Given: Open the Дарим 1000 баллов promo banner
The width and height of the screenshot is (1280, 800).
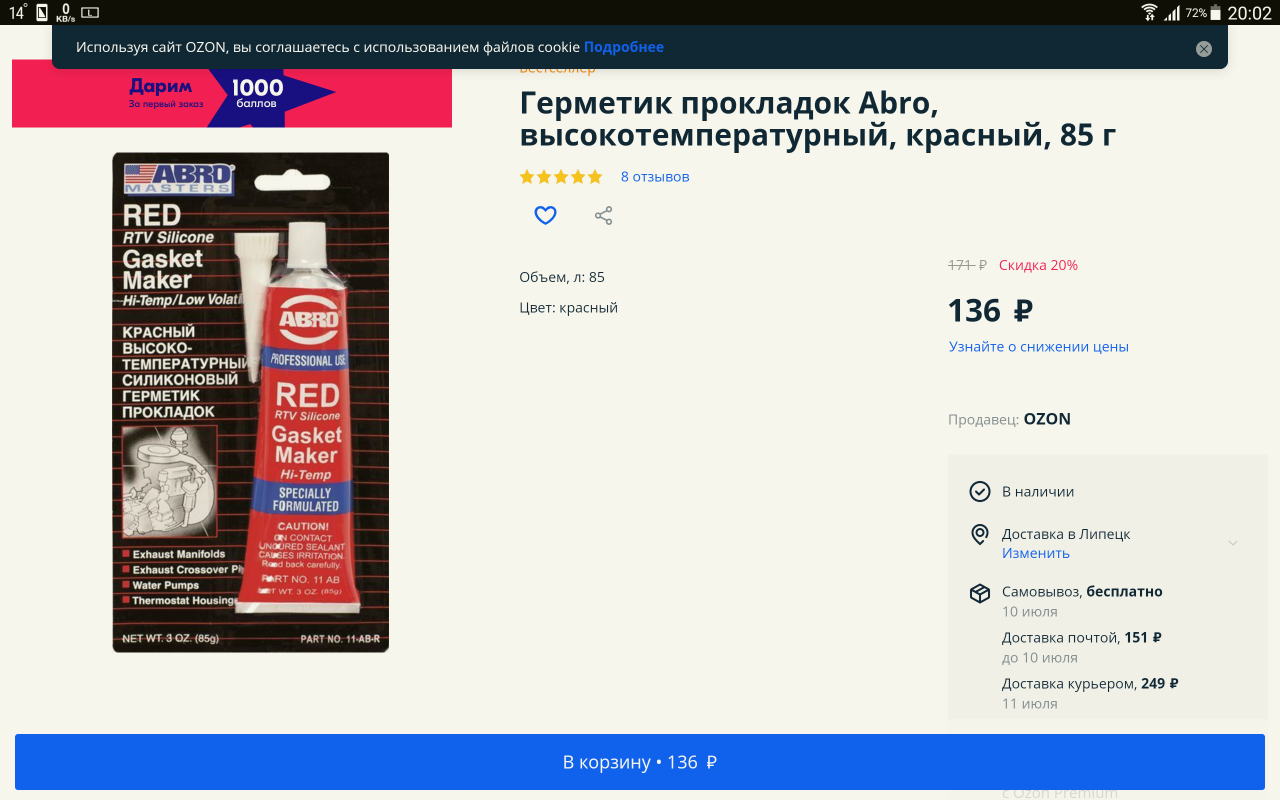Looking at the screenshot, I should point(232,94).
